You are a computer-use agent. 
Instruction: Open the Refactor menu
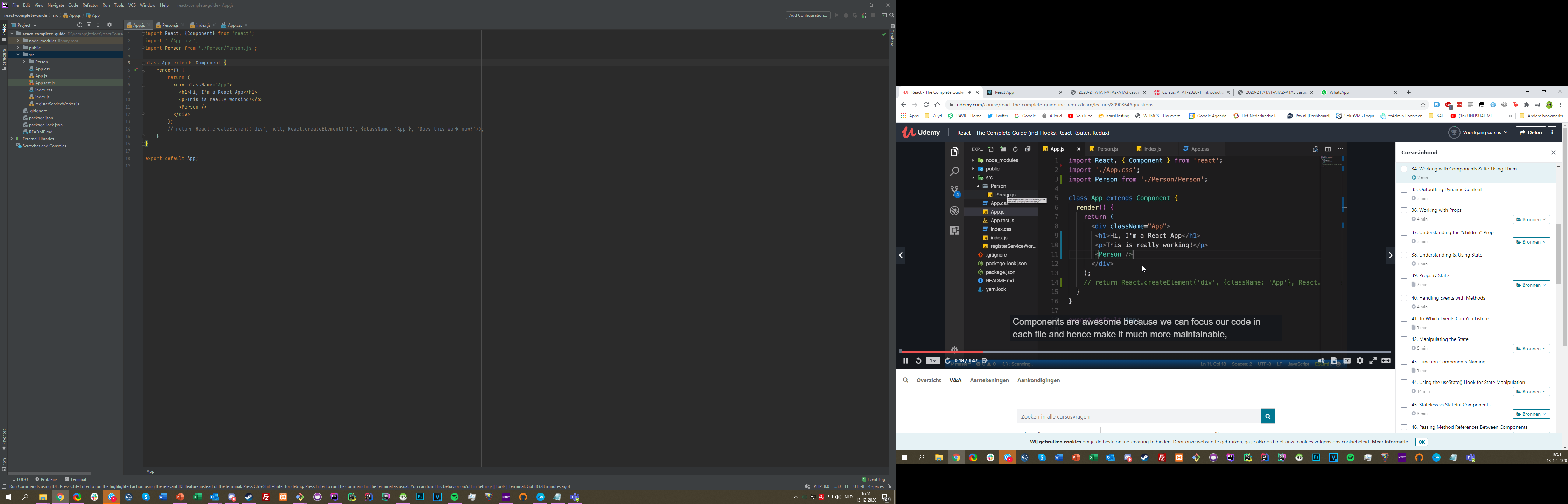coord(90,5)
